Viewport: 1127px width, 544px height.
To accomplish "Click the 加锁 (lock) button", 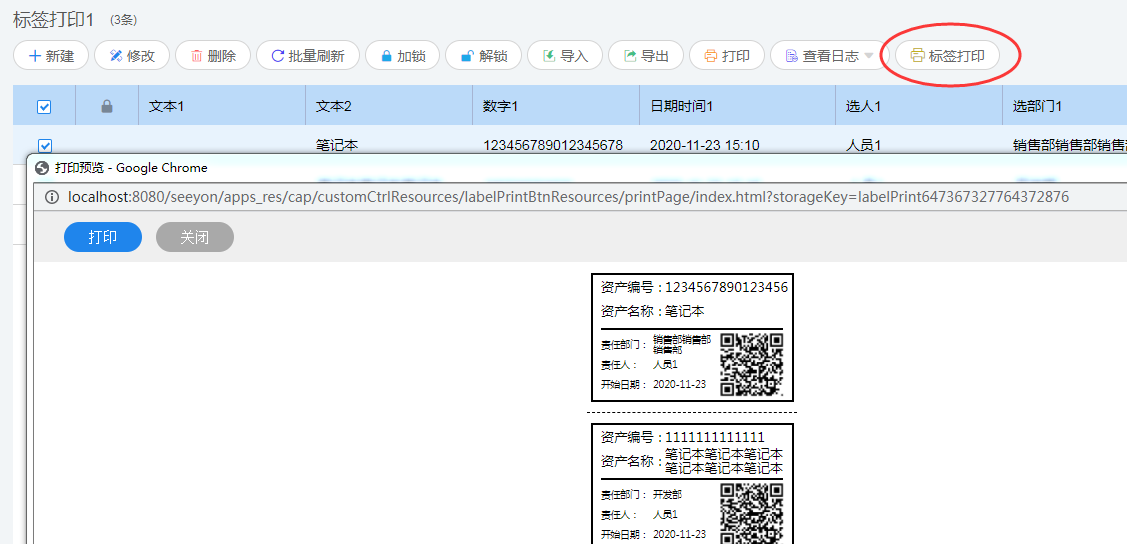I will 402,55.
